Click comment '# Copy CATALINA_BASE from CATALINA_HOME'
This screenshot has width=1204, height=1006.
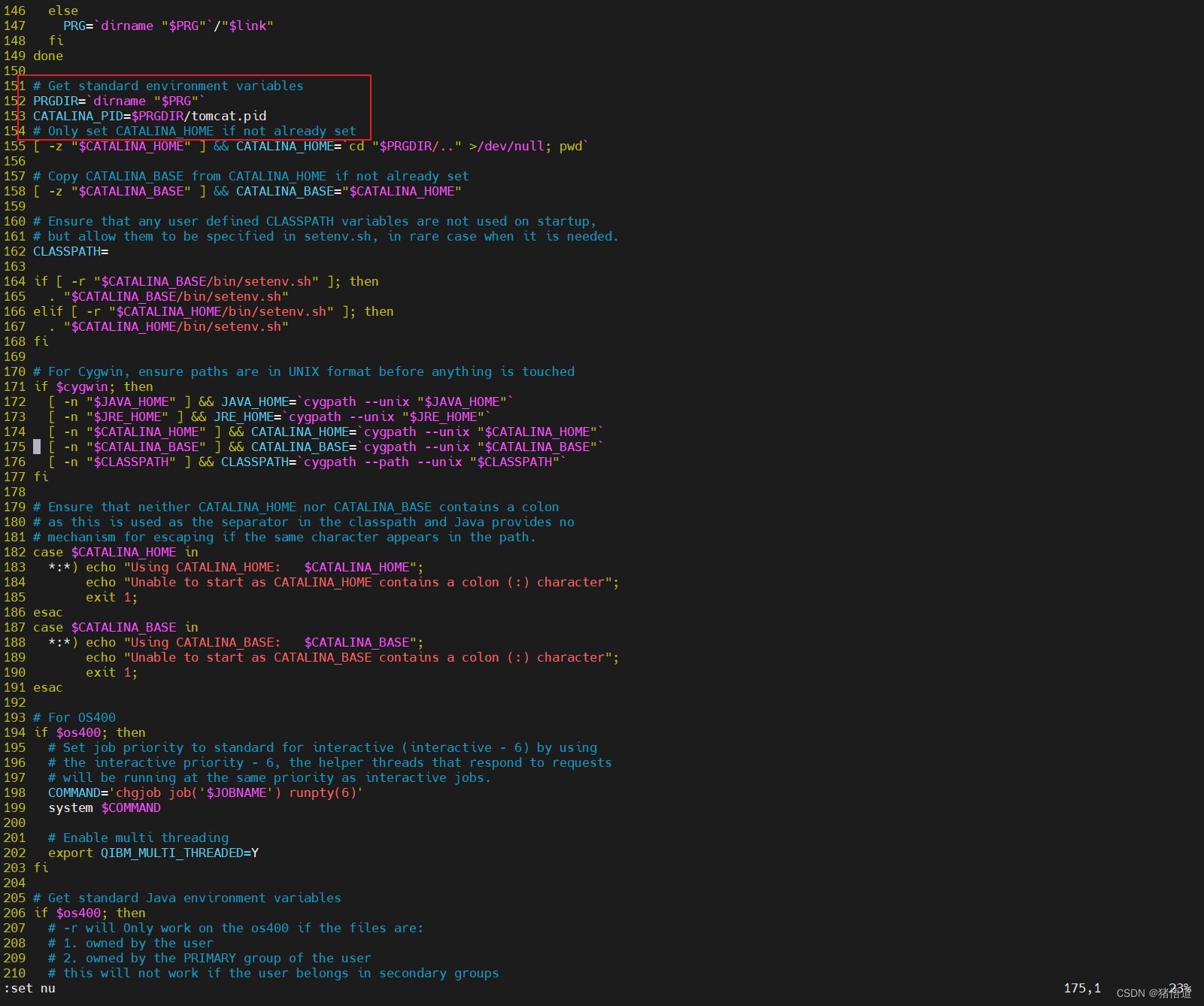click(x=180, y=176)
